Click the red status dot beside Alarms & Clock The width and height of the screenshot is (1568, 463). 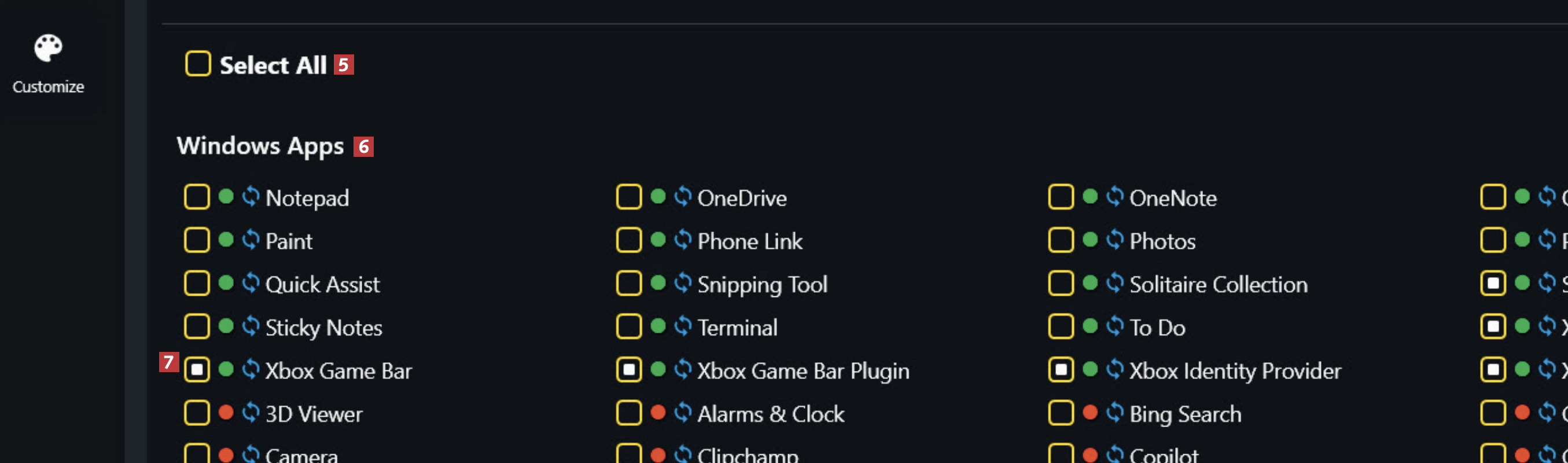[x=658, y=413]
